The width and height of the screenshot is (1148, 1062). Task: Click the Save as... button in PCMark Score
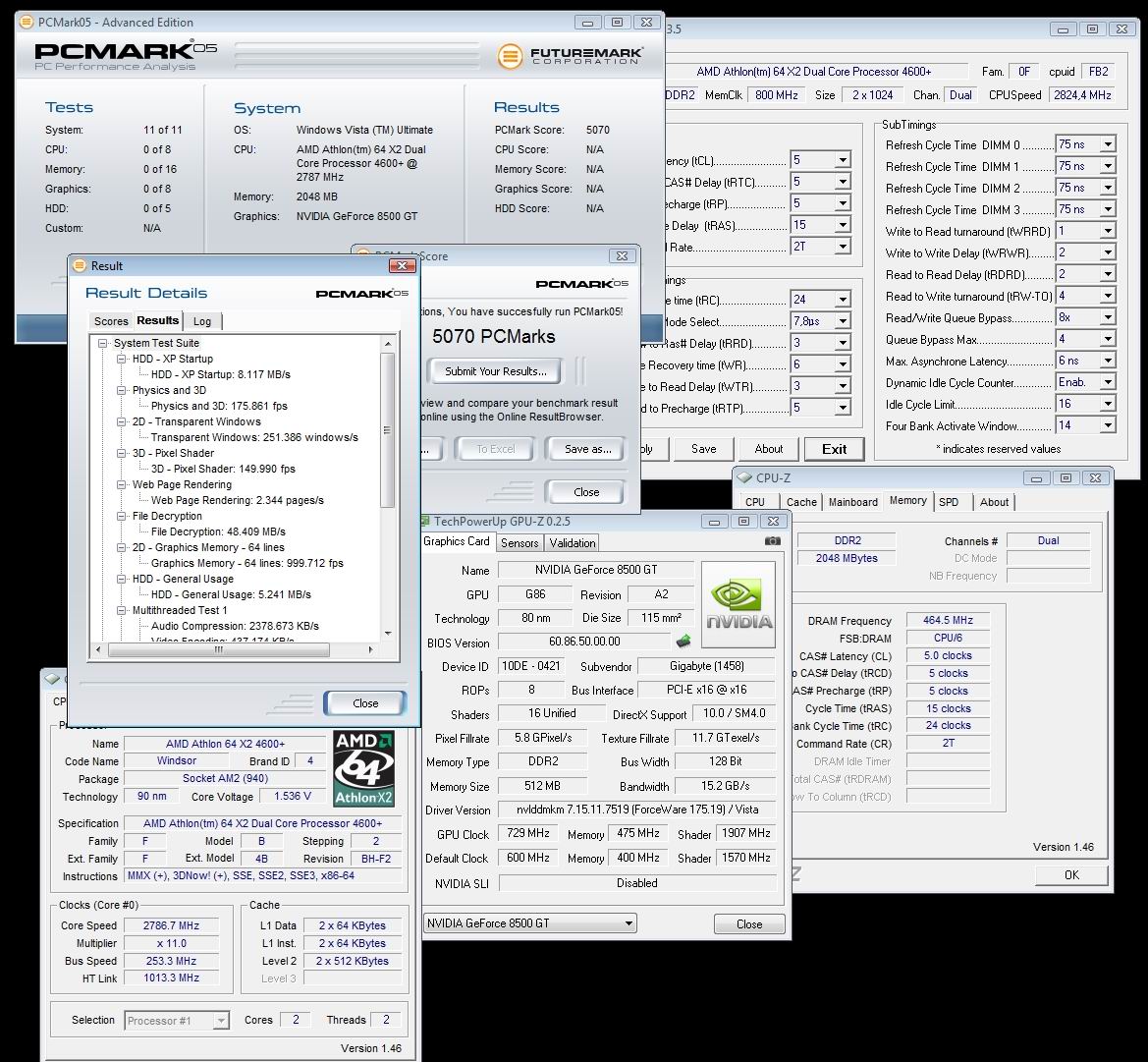tap(588, 449)
